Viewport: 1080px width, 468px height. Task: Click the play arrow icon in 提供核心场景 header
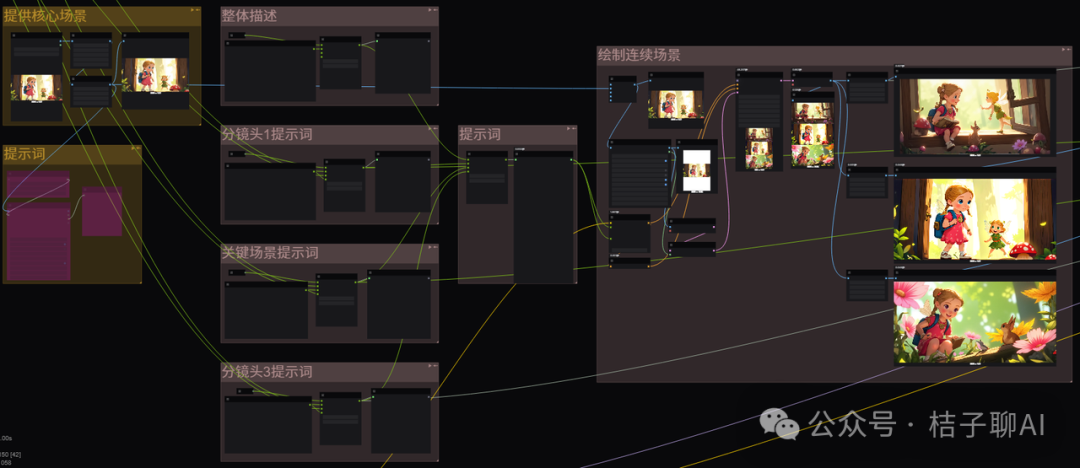[x=191, y=10]
